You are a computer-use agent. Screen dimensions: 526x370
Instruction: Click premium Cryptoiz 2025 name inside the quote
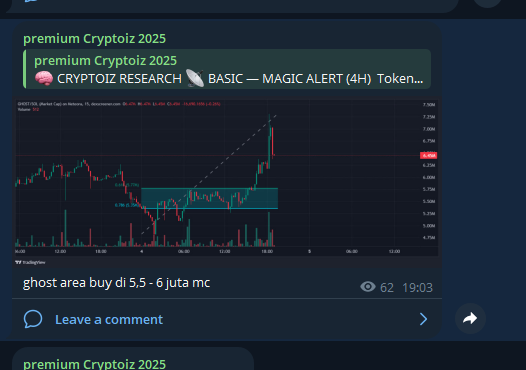[x=105, y=61]
